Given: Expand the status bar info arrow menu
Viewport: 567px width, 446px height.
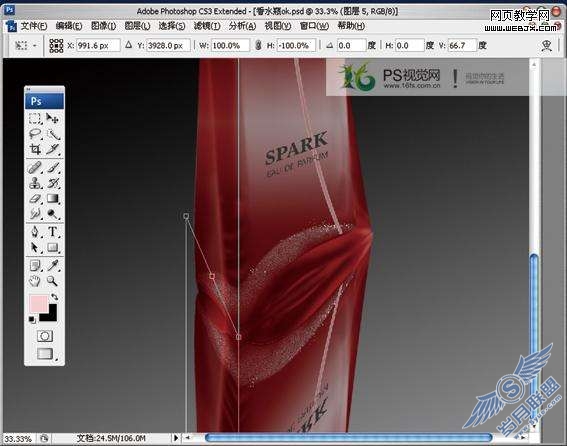Looking at the screenshot, I should coord(176,438).
